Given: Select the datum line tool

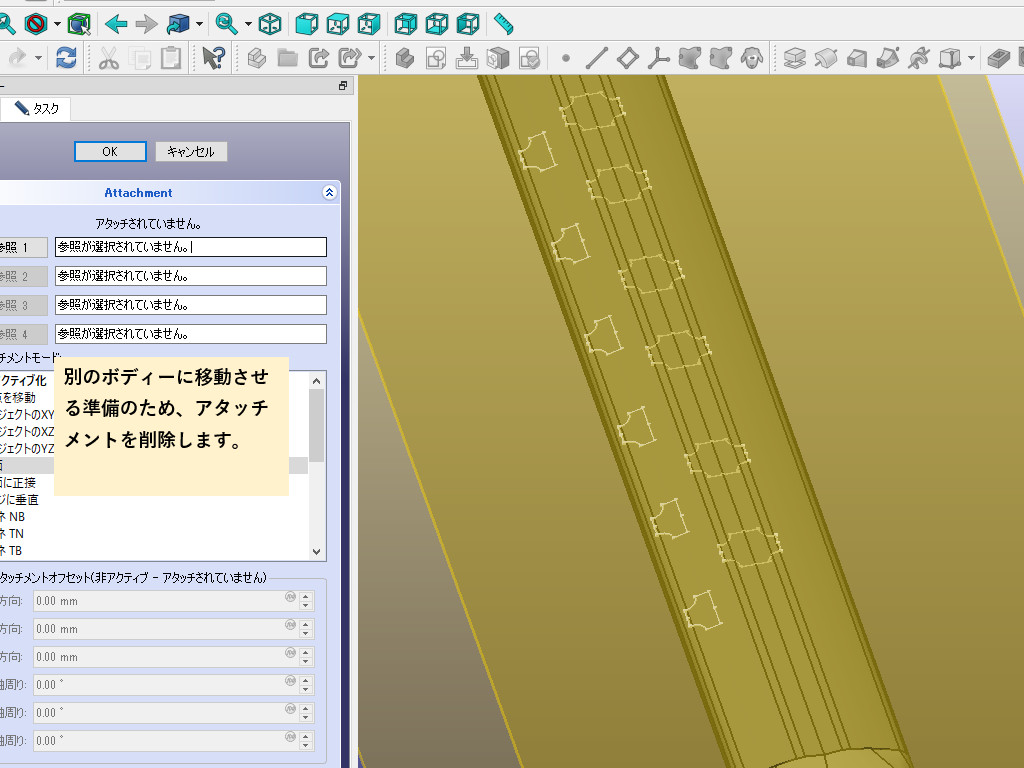Looking at the screenshot, I should [596, 58].
